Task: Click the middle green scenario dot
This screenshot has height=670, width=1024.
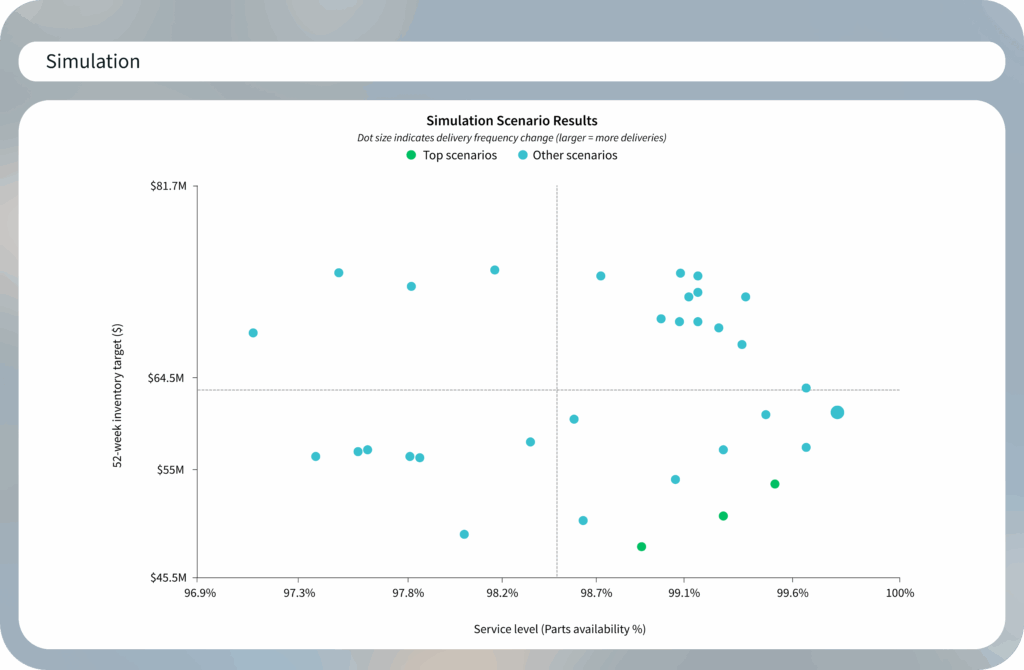Action: [x=723, y=515]
